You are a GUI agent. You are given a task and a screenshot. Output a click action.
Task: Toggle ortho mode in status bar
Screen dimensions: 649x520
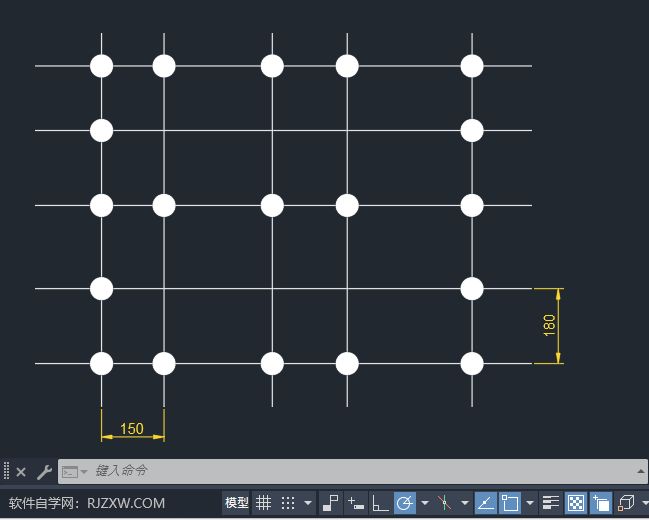point(380,502)
